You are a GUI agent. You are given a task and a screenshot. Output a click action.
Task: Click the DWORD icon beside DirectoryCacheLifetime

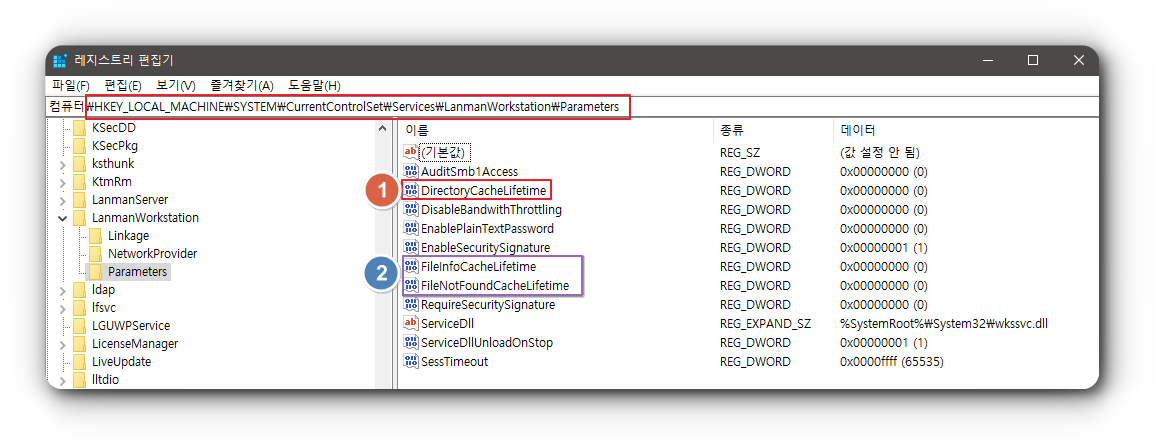point(410,190)
